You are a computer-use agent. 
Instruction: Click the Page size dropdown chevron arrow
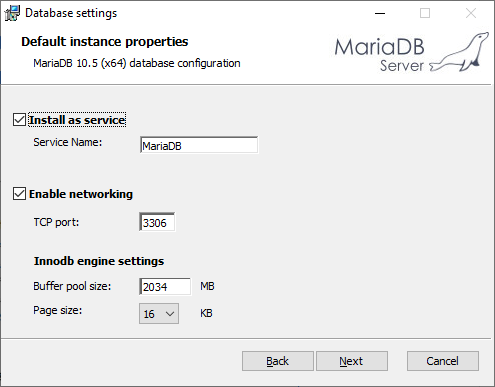[x=170, y=314]
